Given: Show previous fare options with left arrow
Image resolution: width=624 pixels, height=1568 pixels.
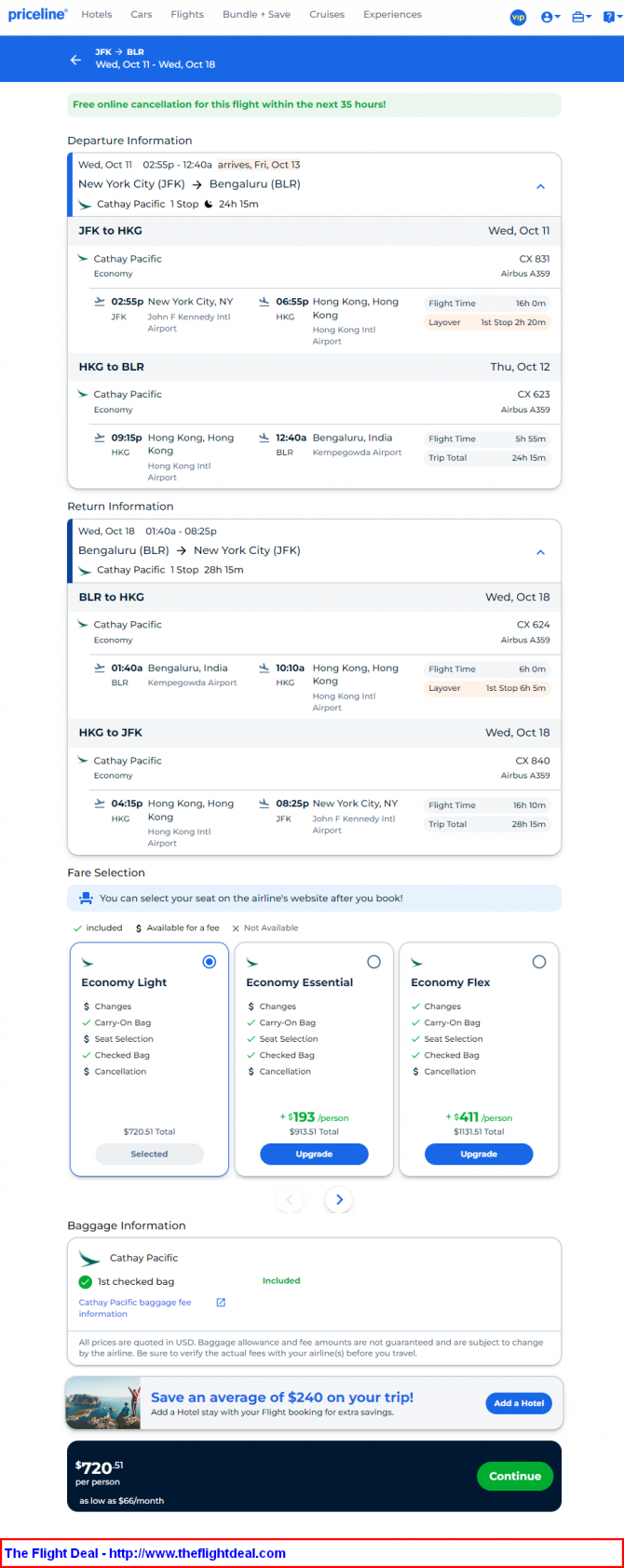Looking at the screenshot, I should [289, 1199].
